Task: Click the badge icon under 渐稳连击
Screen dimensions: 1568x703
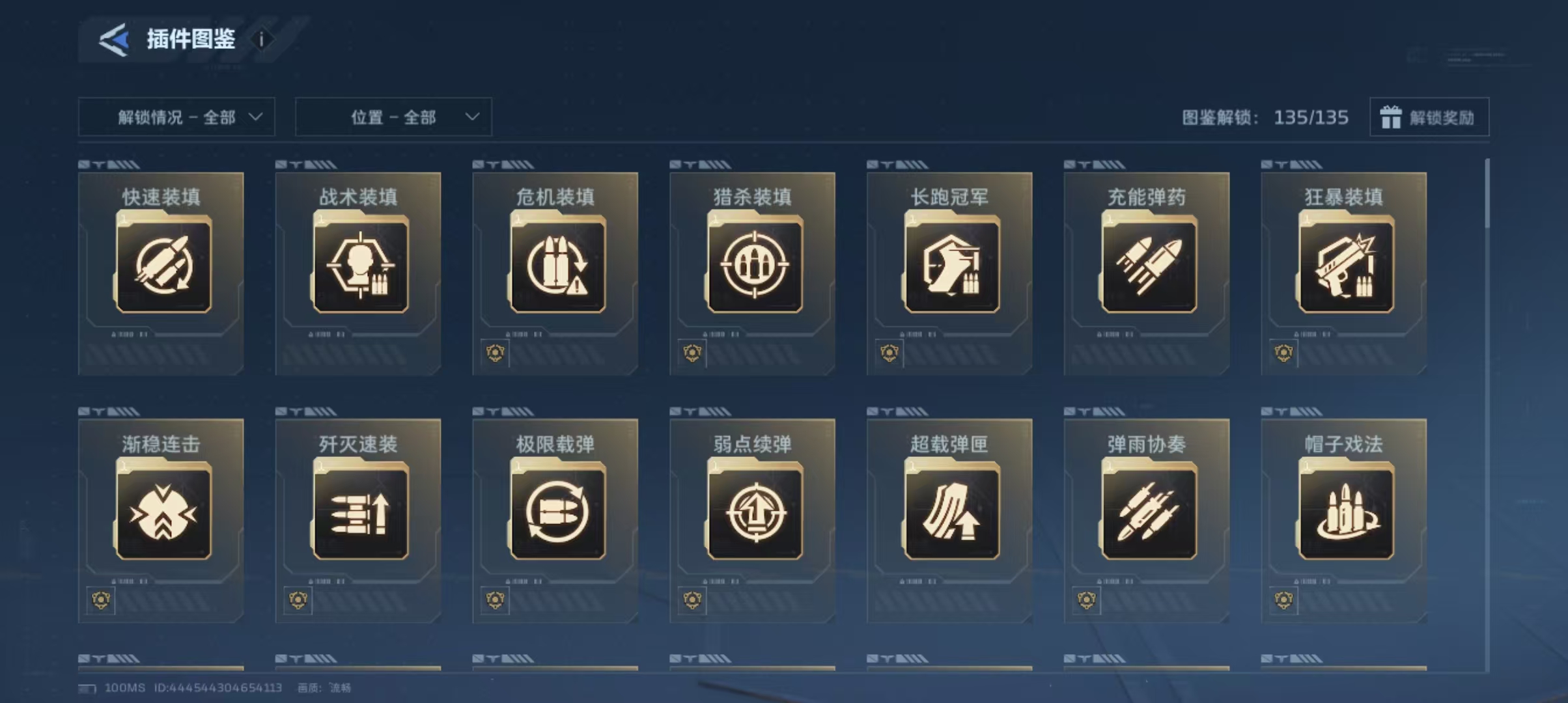Action: [100, 600]
